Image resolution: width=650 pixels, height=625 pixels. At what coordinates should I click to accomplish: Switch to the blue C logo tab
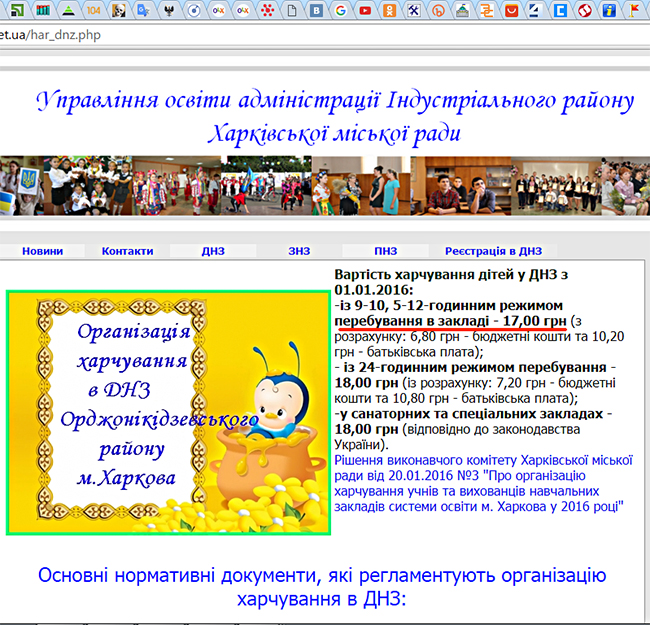tap(560, 10)
